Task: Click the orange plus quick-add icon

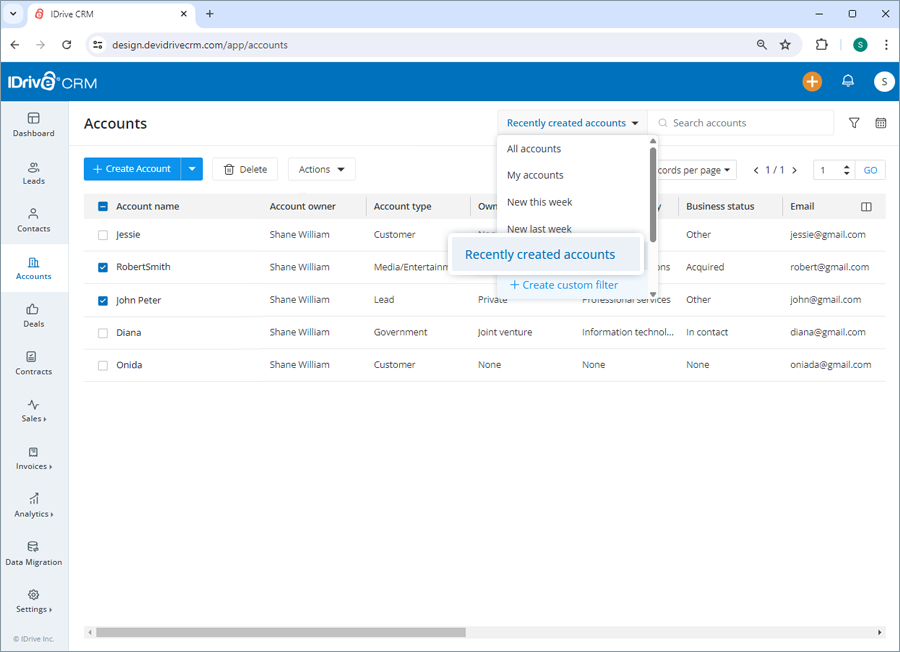Action: 812,81
